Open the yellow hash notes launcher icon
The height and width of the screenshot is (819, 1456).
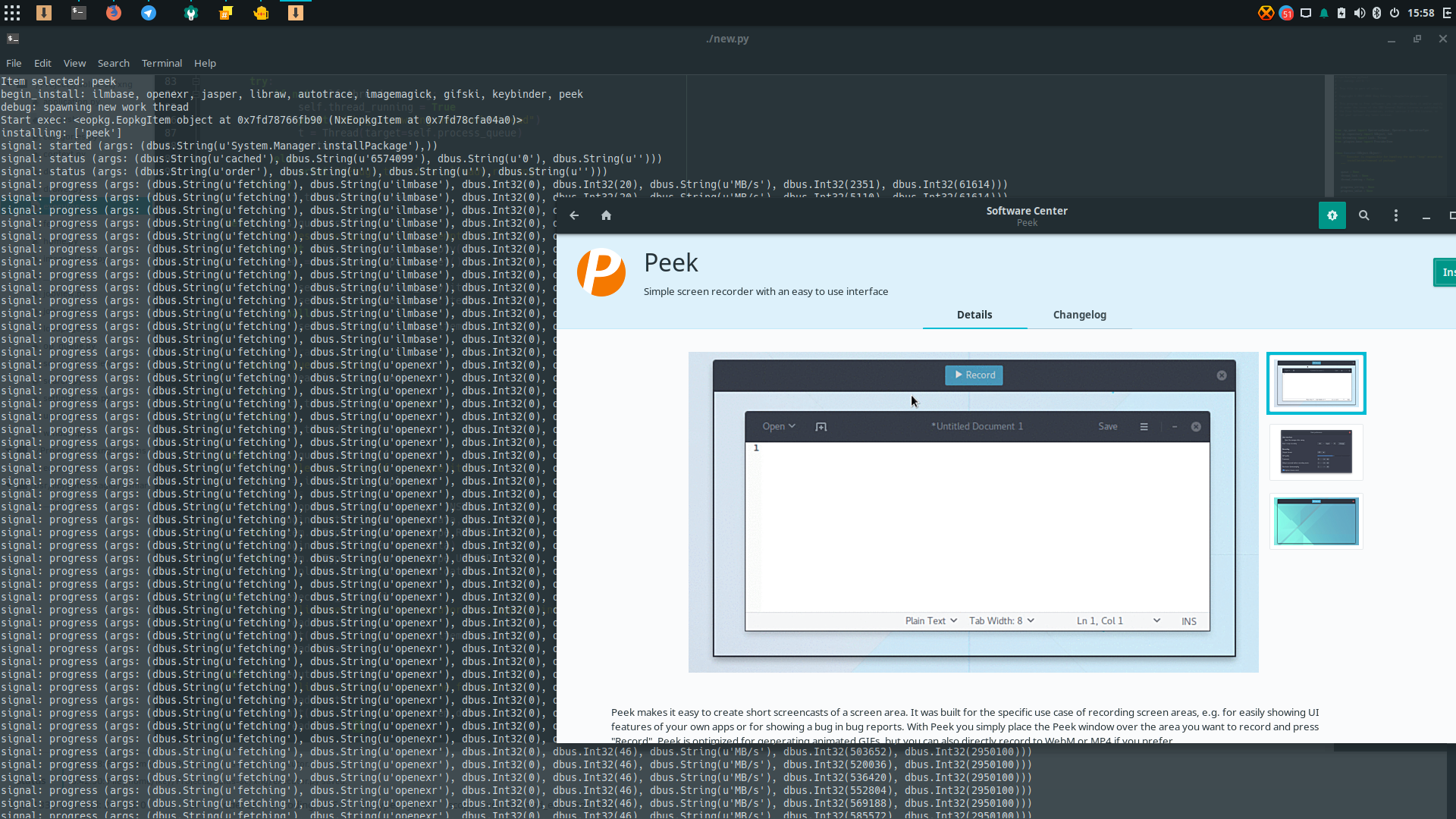pyautogui.click(x=226, y=13)
